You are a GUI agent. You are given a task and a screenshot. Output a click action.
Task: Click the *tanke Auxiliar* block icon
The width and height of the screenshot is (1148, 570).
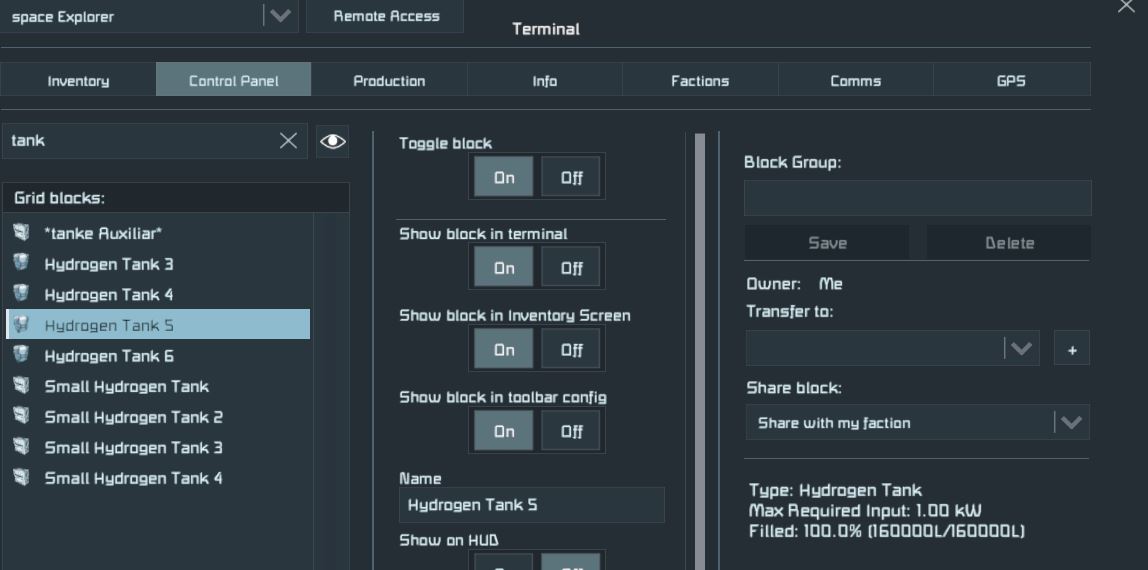22,233
